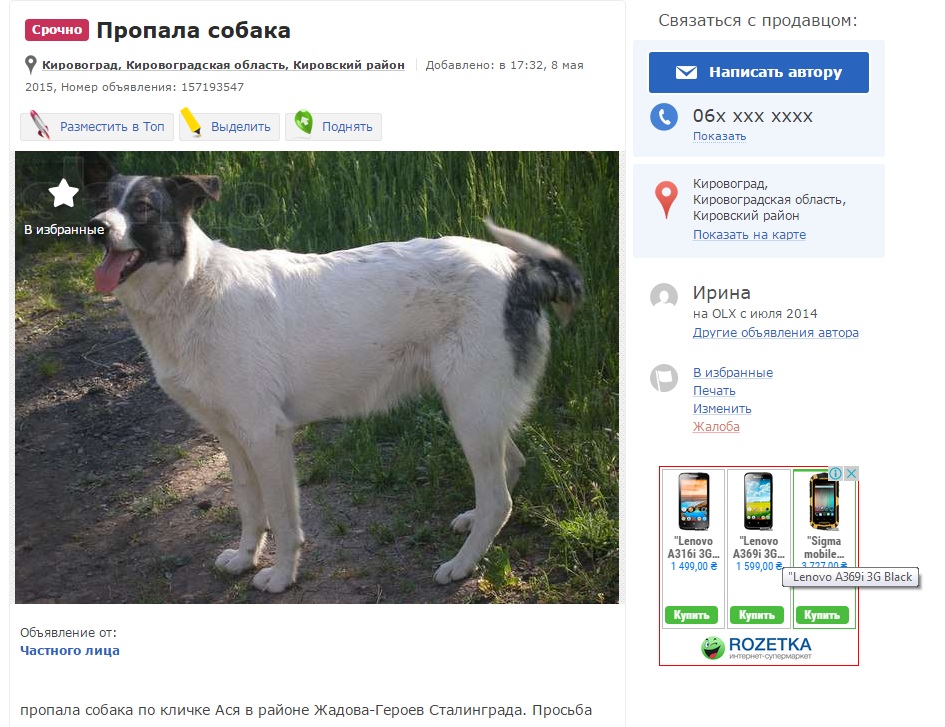The width and height of the screenshot is (945, 727).
Task: Click the user avatar icon beside Ирина
Action: tap(664, 296)
